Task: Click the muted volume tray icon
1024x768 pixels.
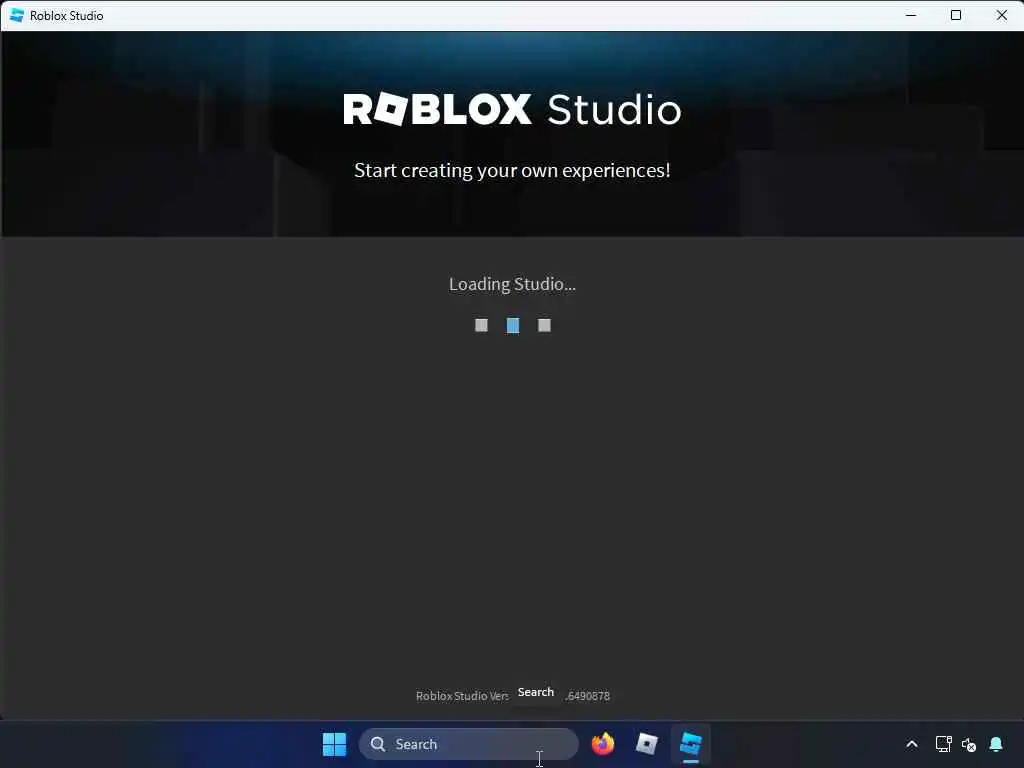Action: click(x=969, y=744)
